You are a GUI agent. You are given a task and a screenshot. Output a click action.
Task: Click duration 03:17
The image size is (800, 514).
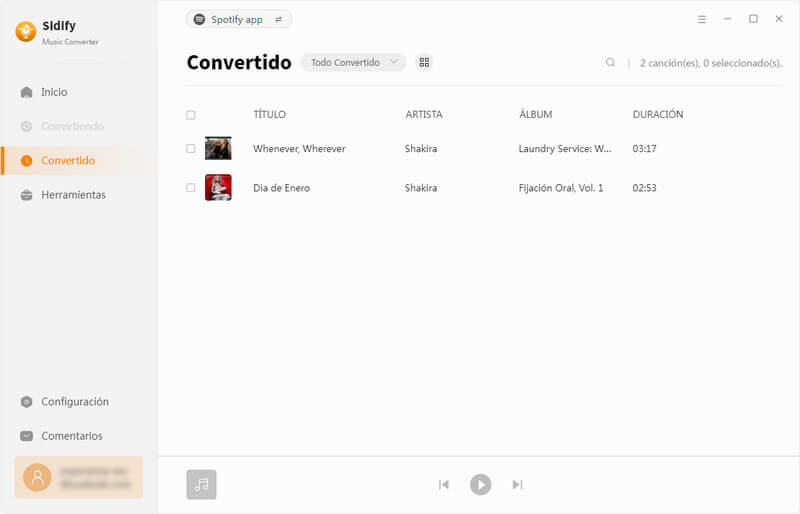pyautogui.click(x=644, y=149)
